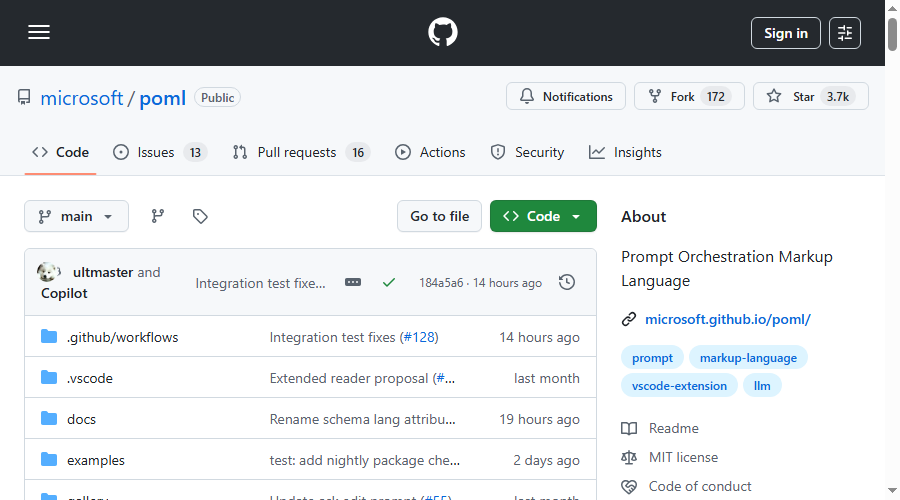This screenshot has height=500, width=900.
Task: Click the folder icon beside examples
Action: click(49, 459)
